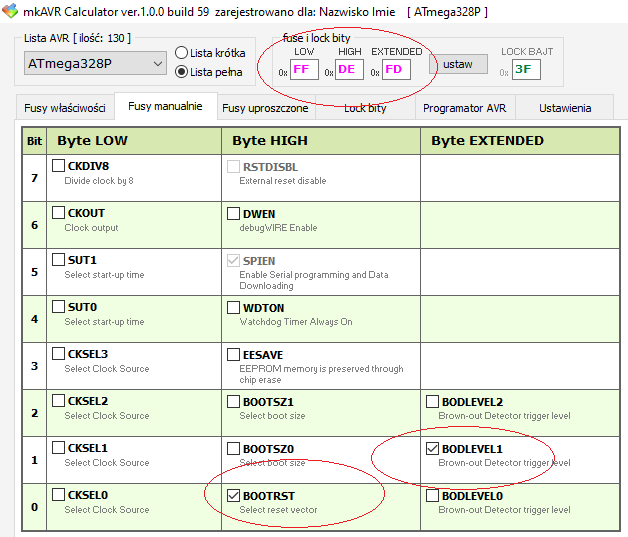This screenshot has width=628, height=537.
Task: Toggle the BOOTSZ0 boot size checkbox
Action: [233, 449]
